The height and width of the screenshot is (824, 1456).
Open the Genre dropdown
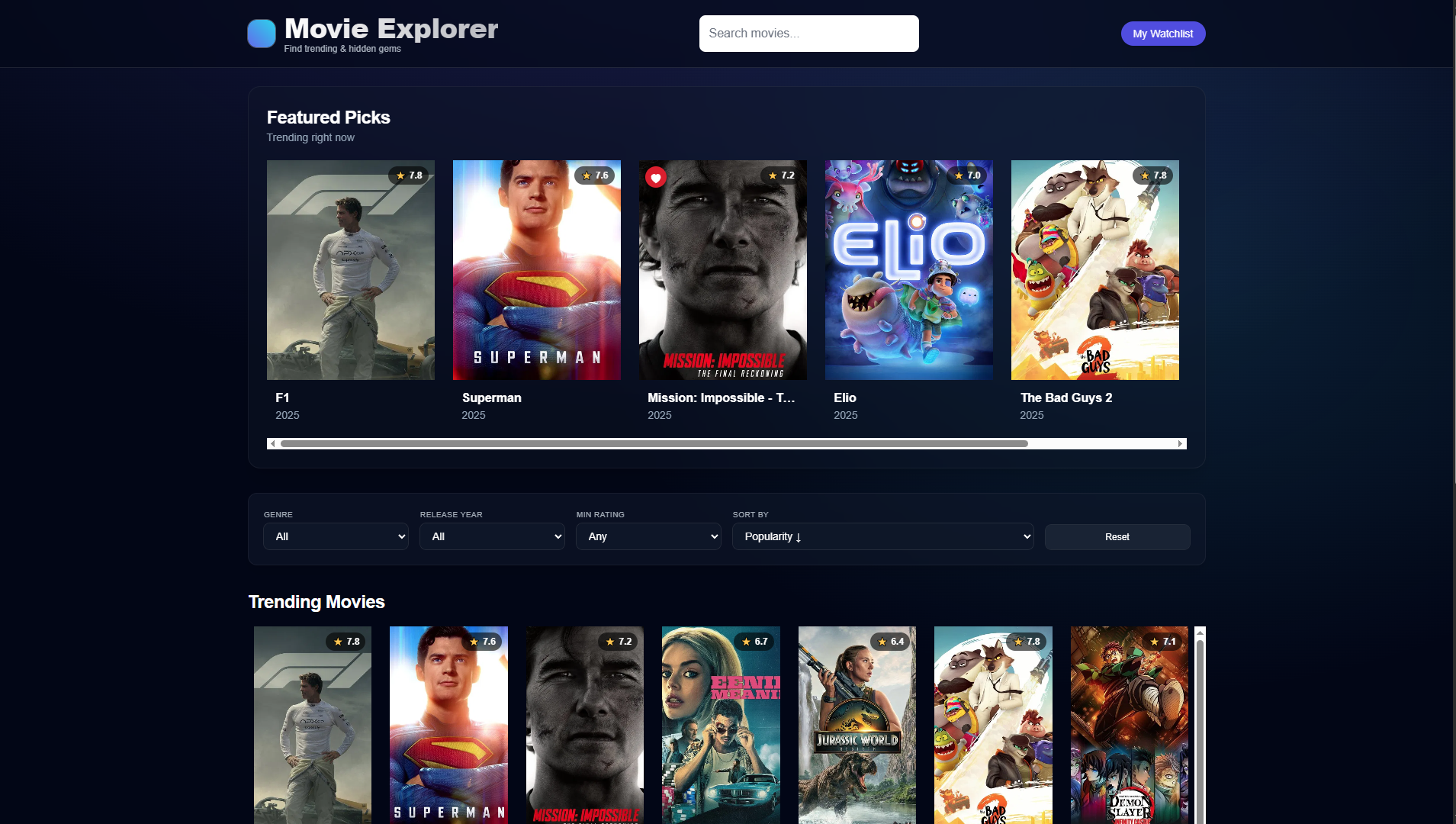coord(336,536)
